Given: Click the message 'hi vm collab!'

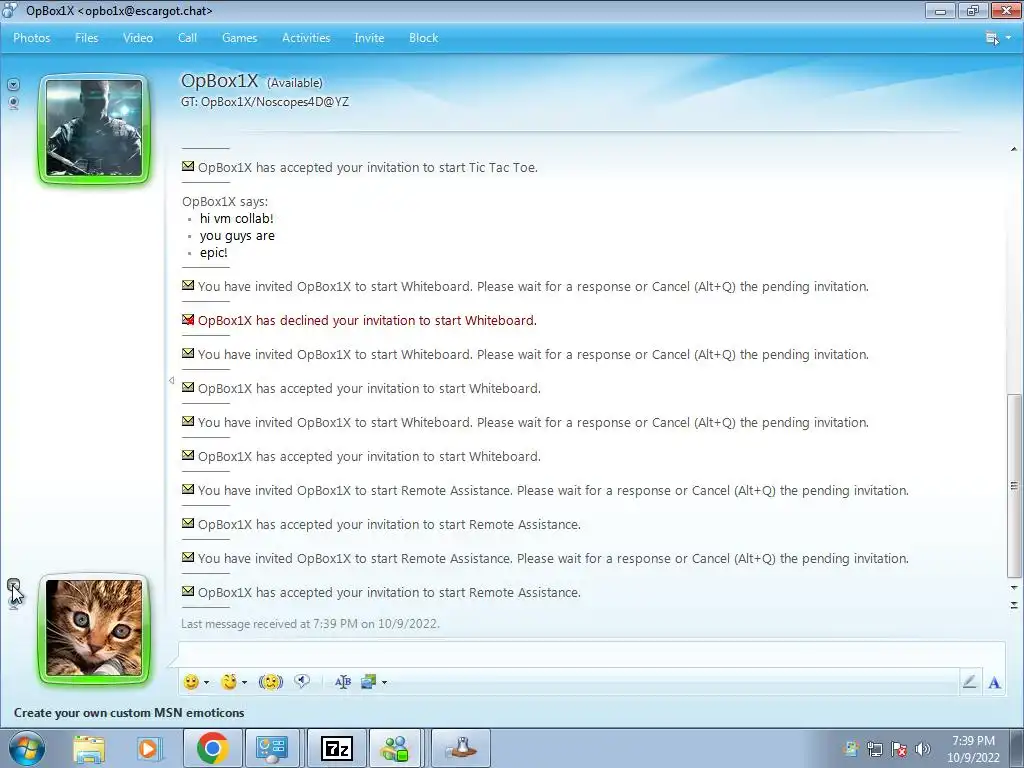Looking at the screenshot, I should click(236, 218).
